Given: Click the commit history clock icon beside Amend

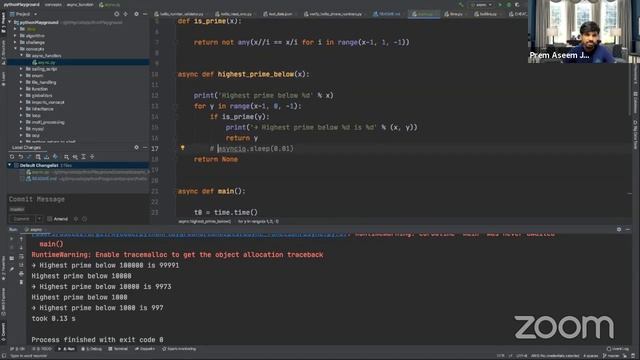Looking at the screenshot, I should (84, 219).
